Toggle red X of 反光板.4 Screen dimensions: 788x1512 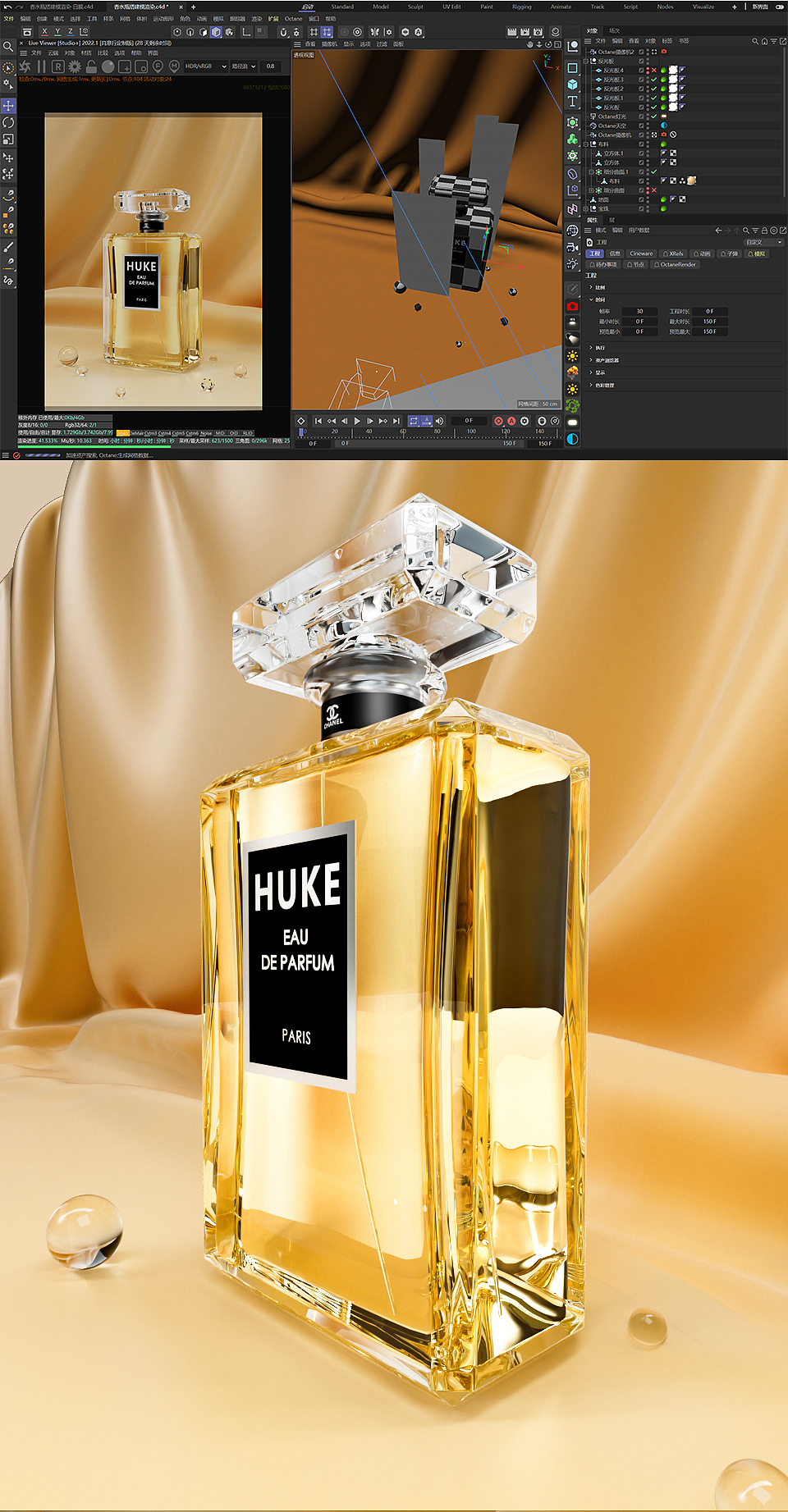654,71
